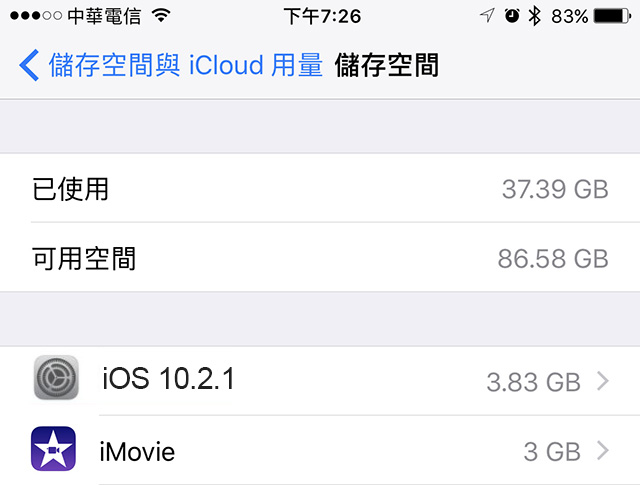640x485 pixels.
Task: Tap the blue back chevron arrow
Action: click(x=29, y=65)
